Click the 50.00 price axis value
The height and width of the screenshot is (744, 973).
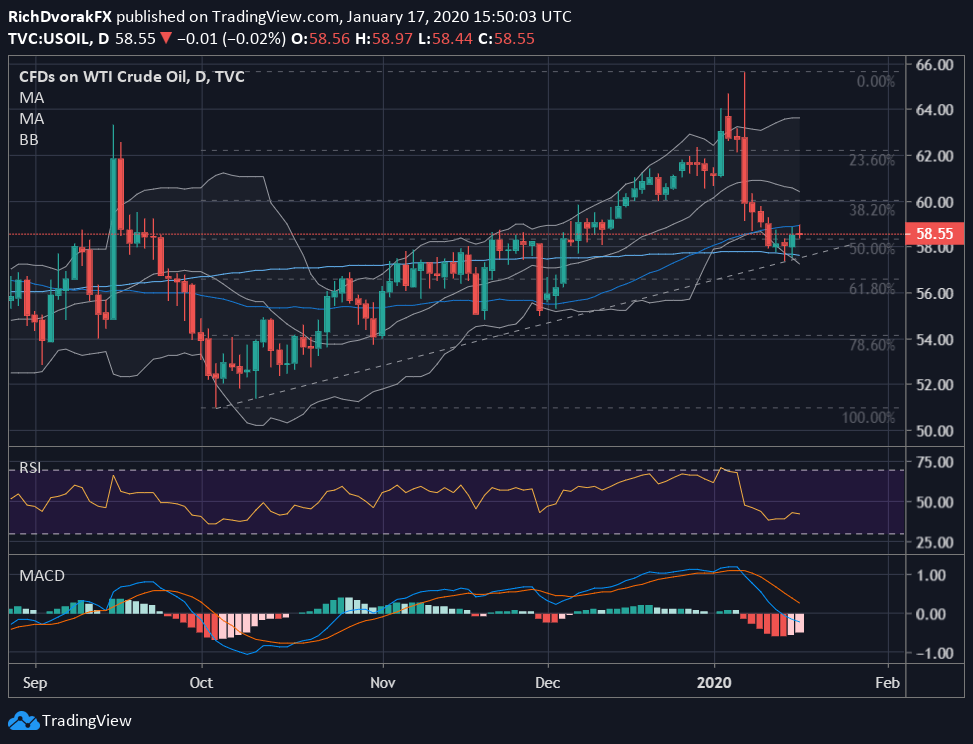point(935,430)
